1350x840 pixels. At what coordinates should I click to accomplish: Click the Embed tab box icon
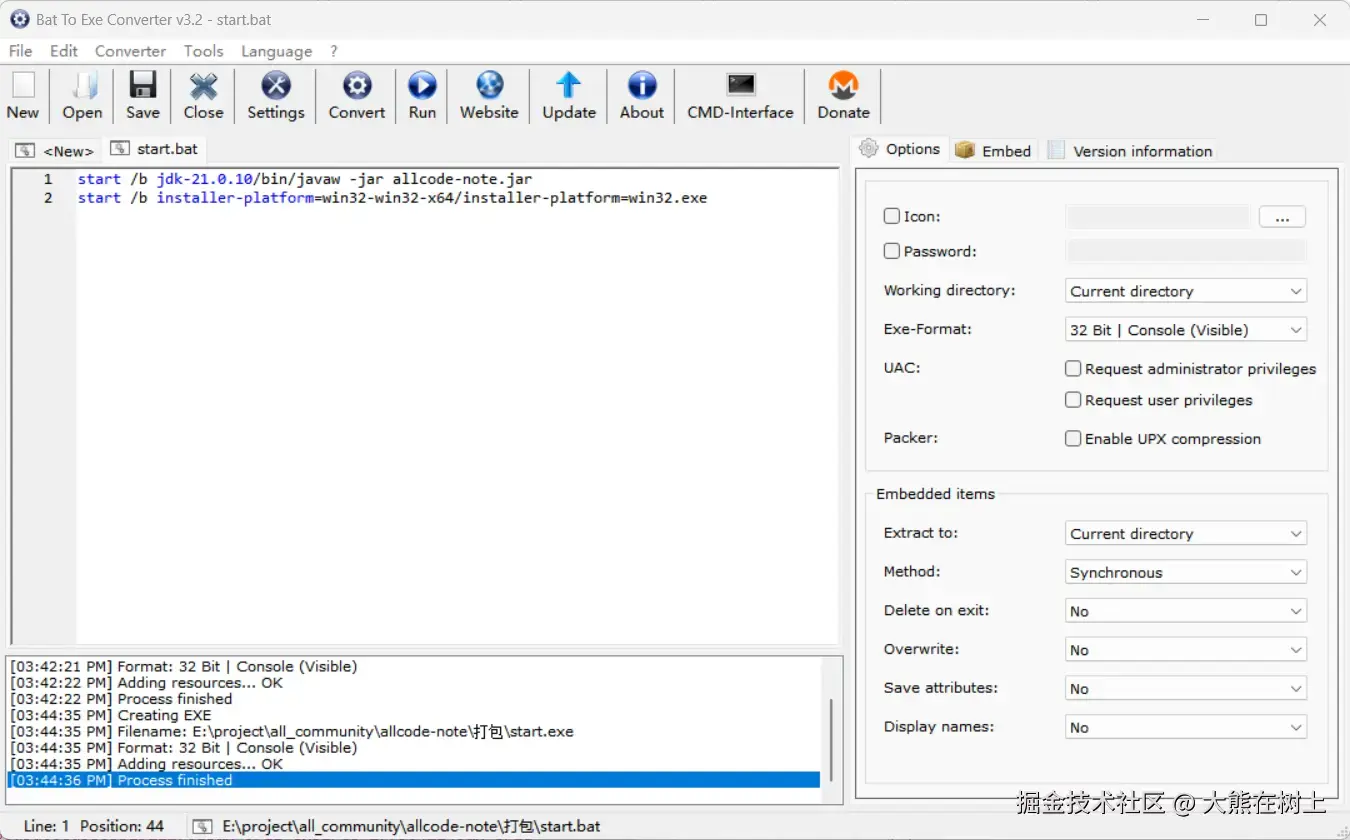tap(964, 150)
